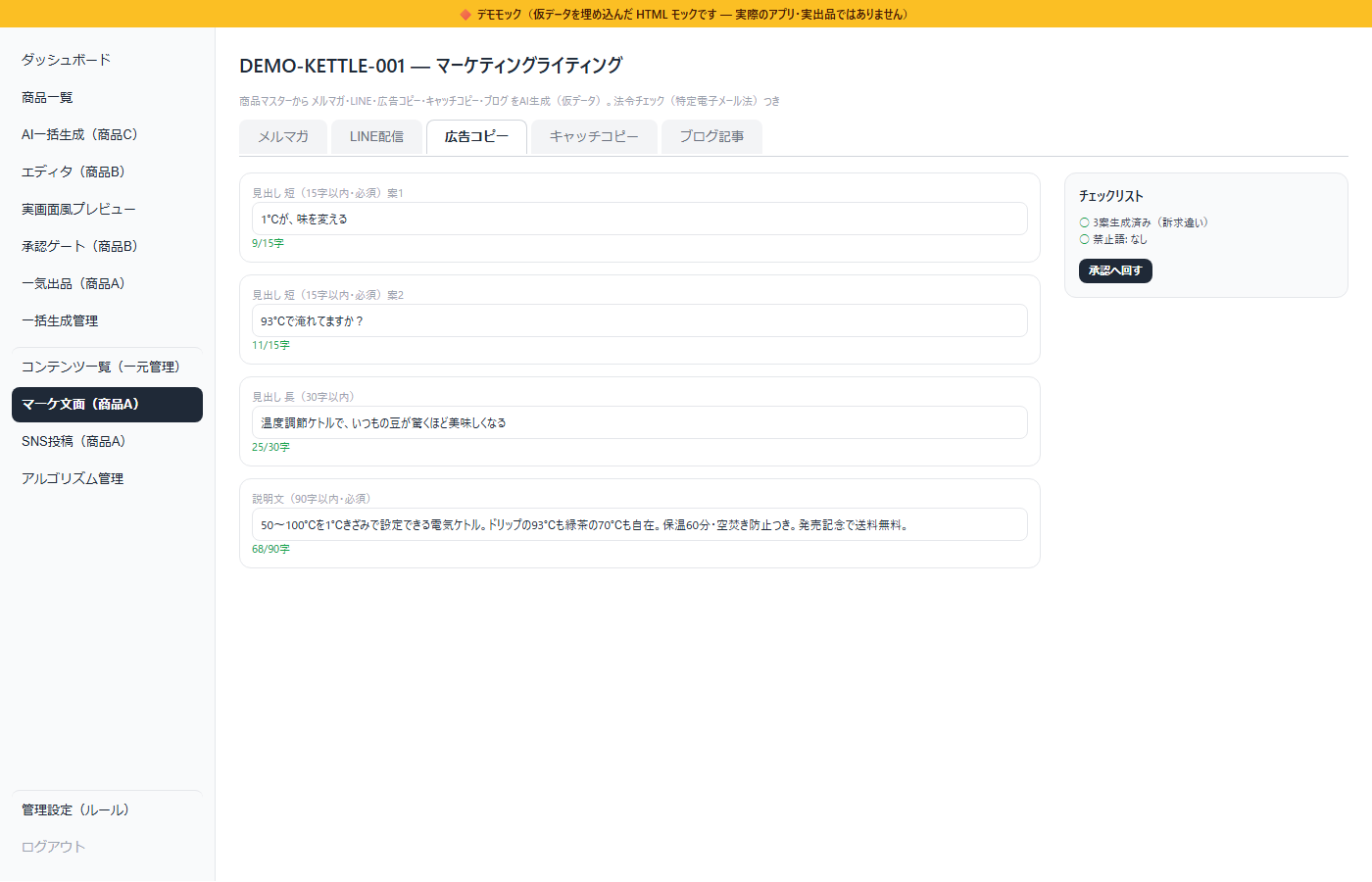Open AI一括生成（商品C）

pyautogui.click(x=107, y=134)
